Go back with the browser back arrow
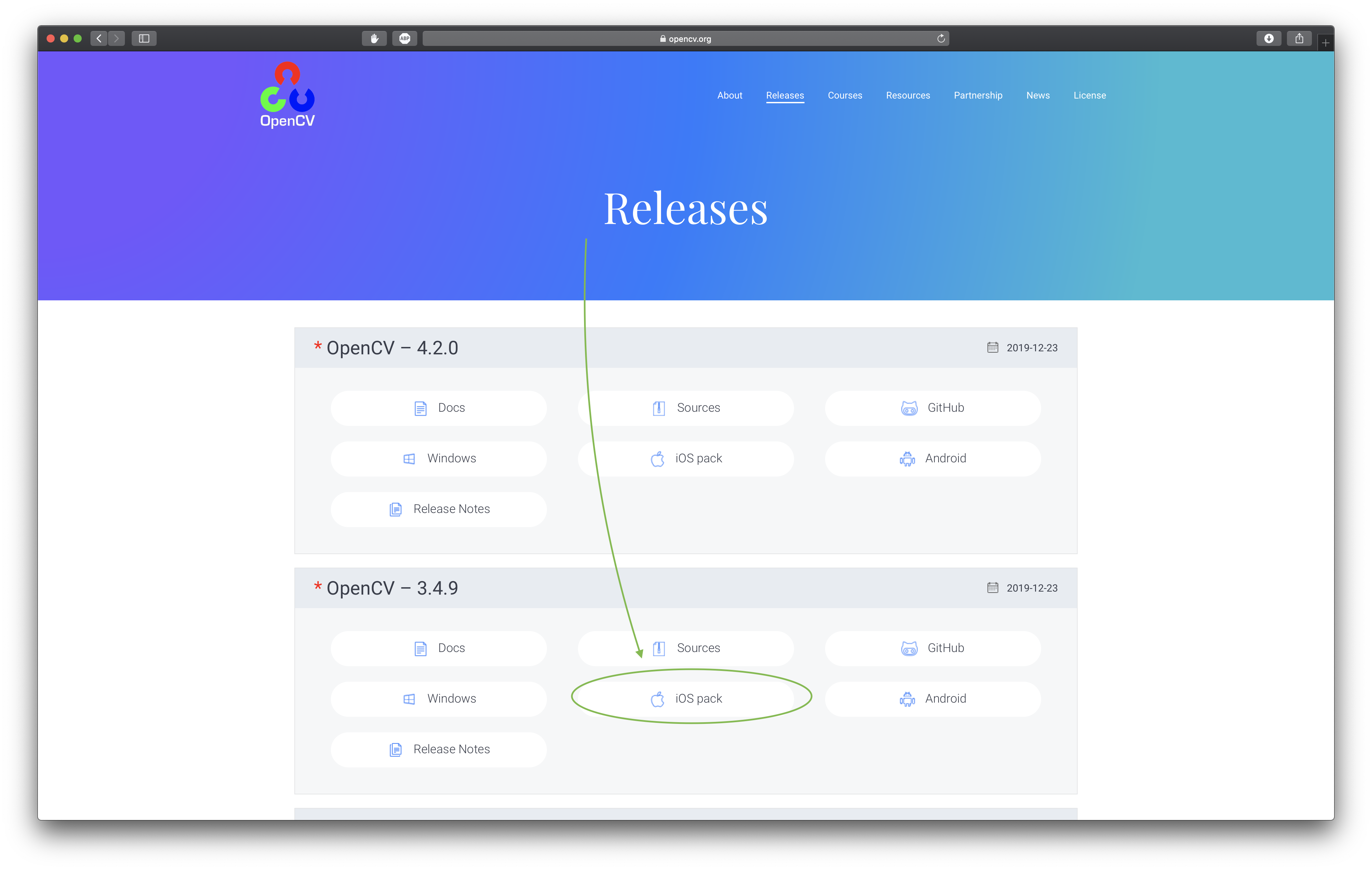Viewport: 1372px width, 870px height. tap(99, 39)
